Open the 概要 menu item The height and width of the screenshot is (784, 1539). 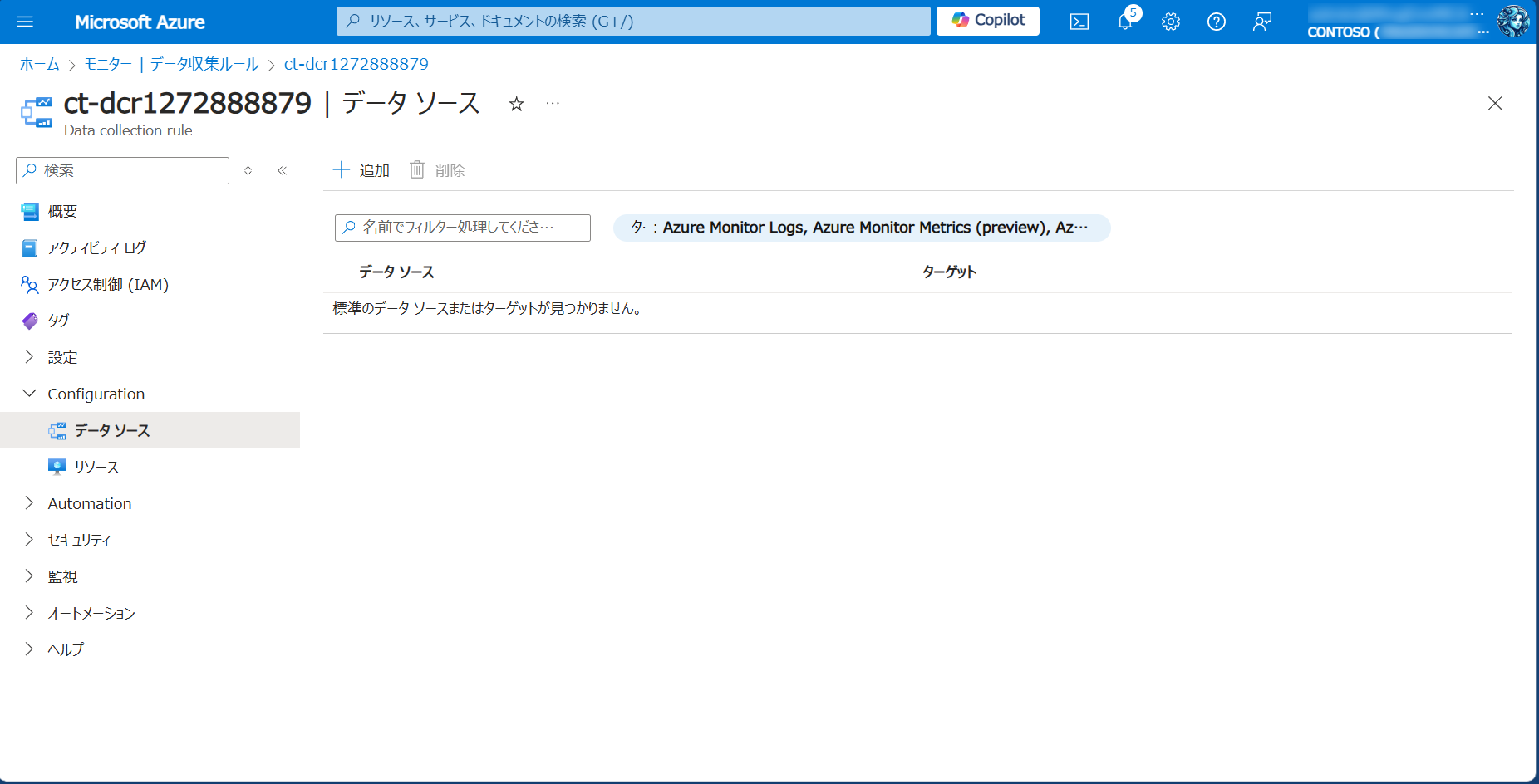tap(62, 211)
